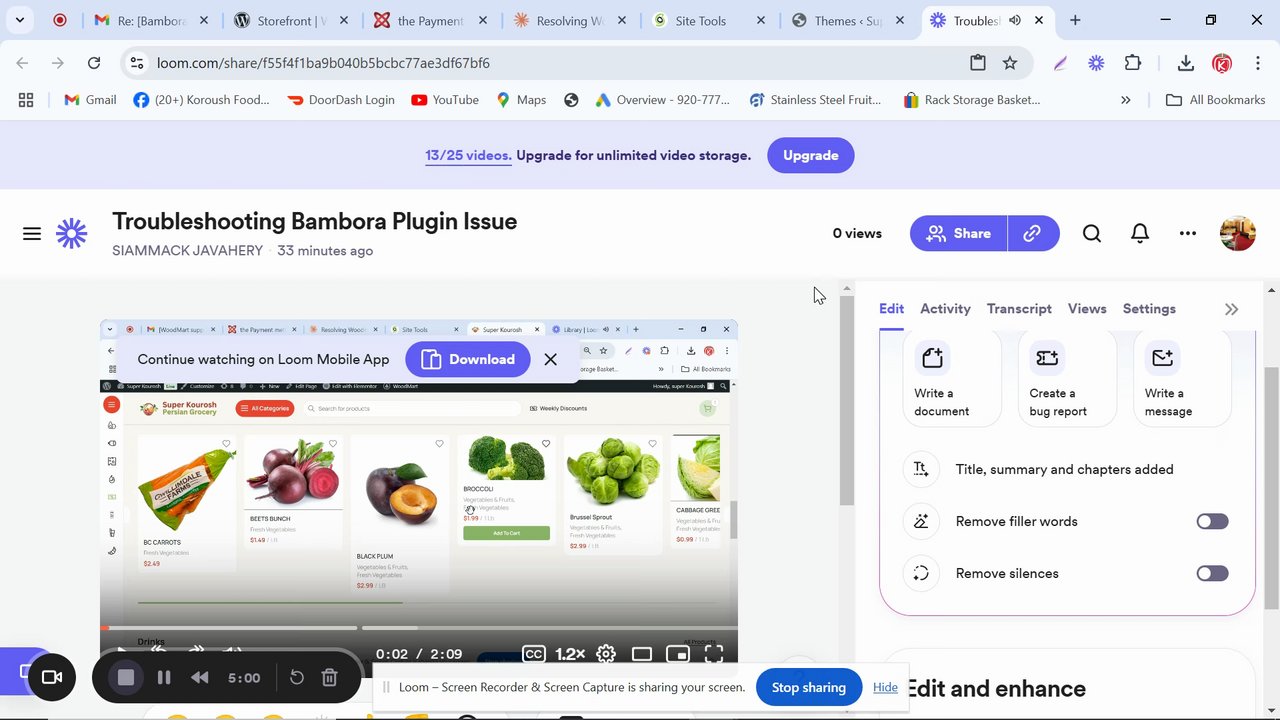The height and width of the screenshot is (720, 1280).
Task: Click the title summary chapters icon
Action: coord(921,469)
